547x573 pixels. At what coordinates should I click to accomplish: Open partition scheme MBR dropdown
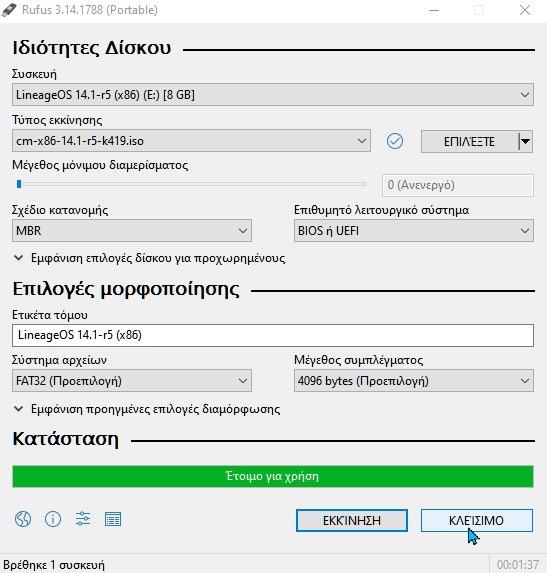[x=132, y=231]
